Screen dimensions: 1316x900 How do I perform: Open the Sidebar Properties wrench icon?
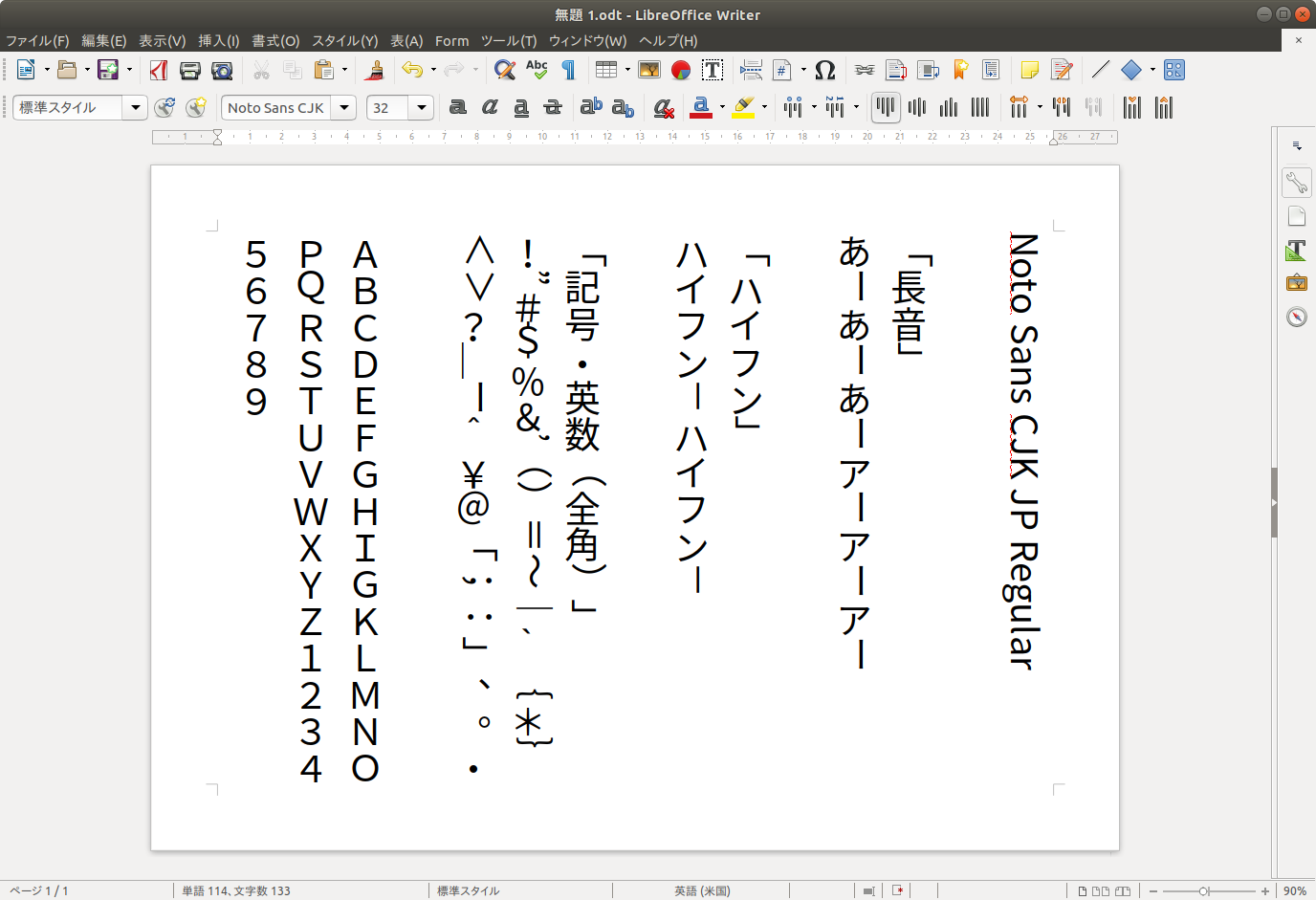pyautogui.click(x=1297, y=182)
